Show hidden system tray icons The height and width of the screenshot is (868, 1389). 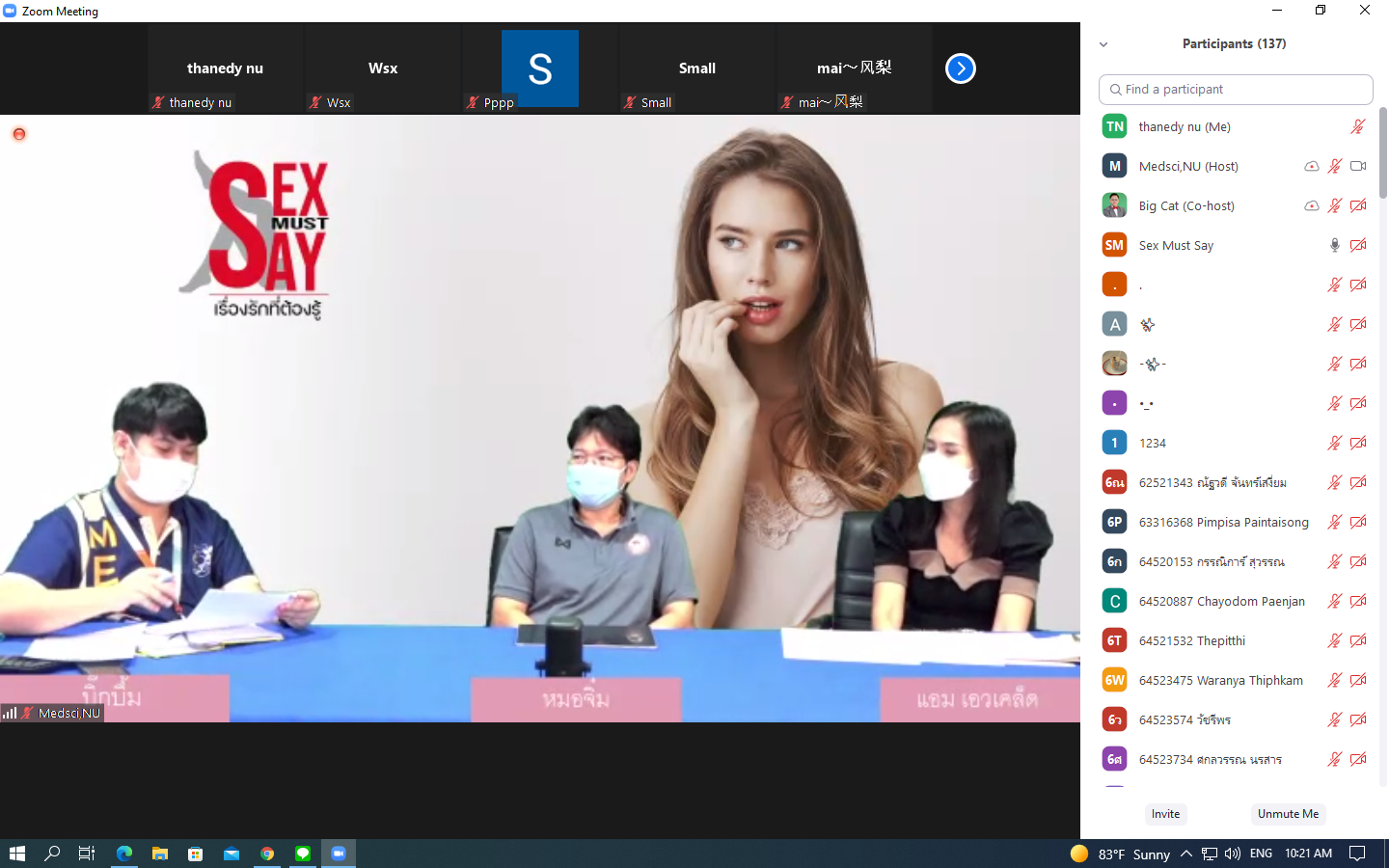[x=1186, y=854]
